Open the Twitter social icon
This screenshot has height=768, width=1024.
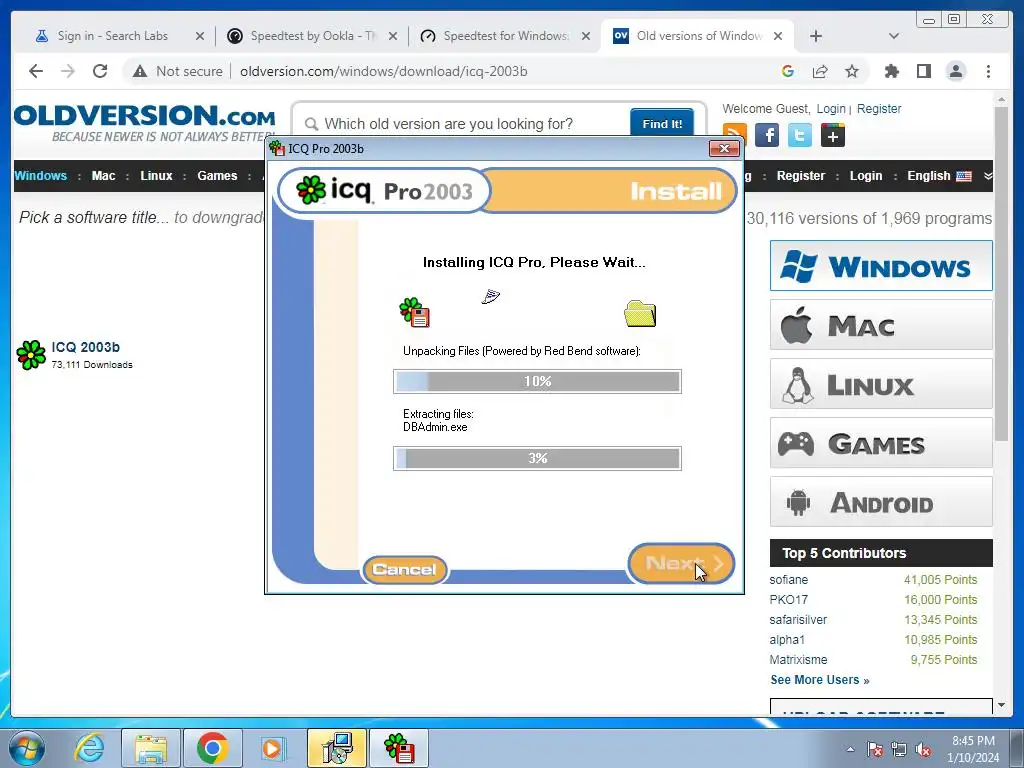pos(800,135)
